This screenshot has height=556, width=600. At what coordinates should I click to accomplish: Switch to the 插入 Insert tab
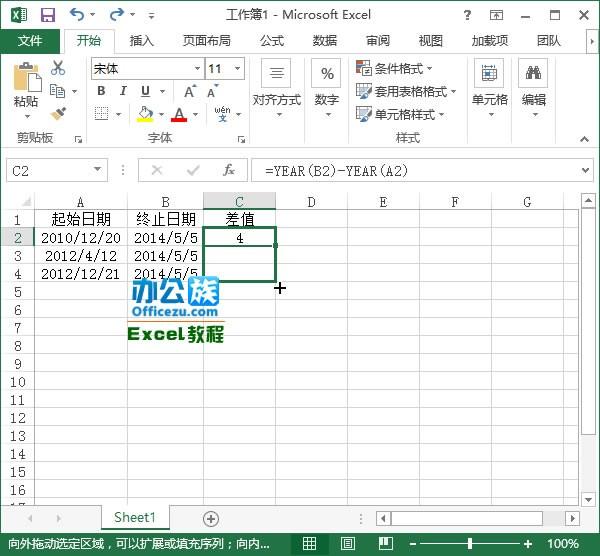[x=142, y=41]
